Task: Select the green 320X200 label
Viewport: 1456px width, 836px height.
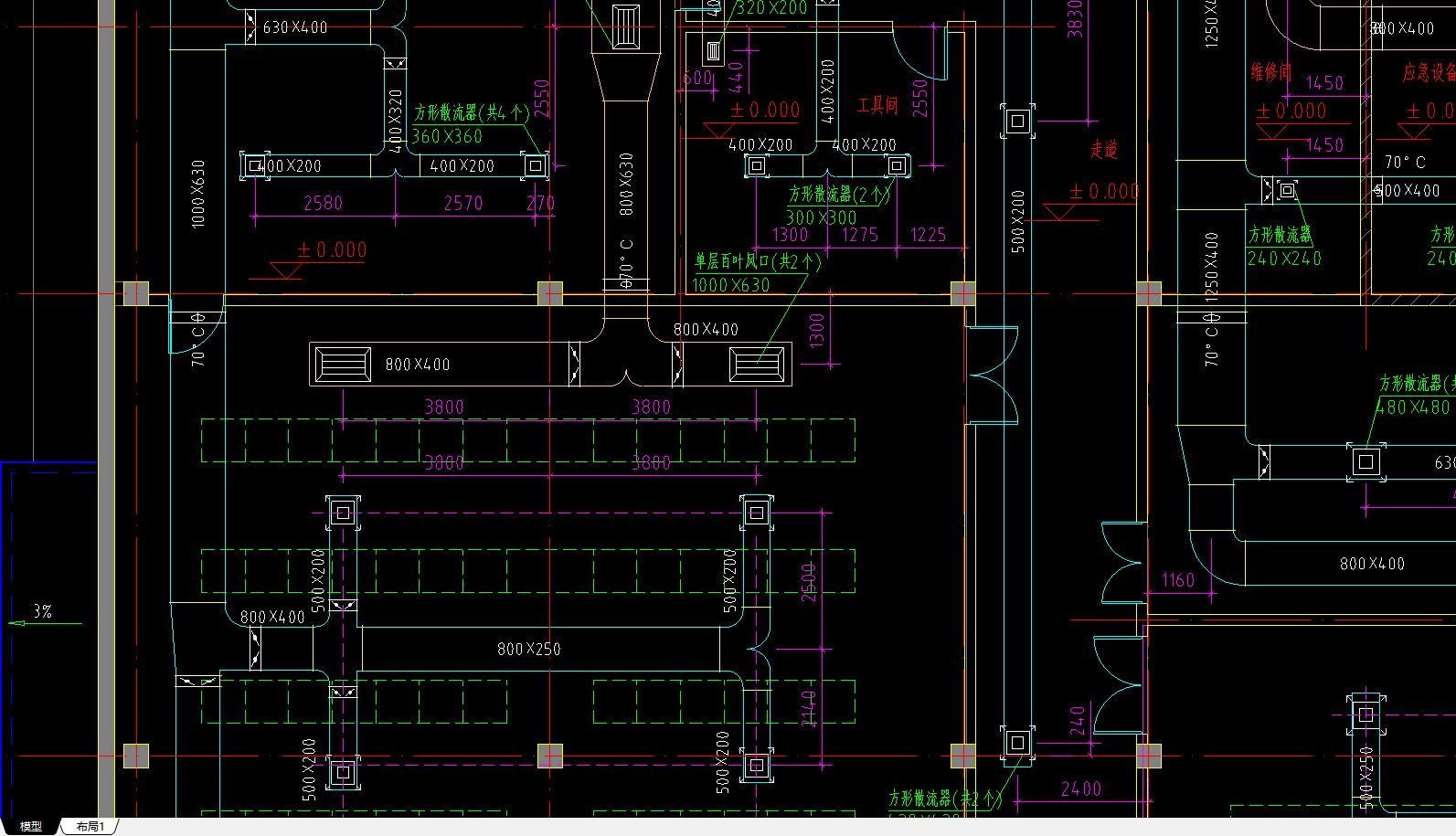Action: (772, 8)
